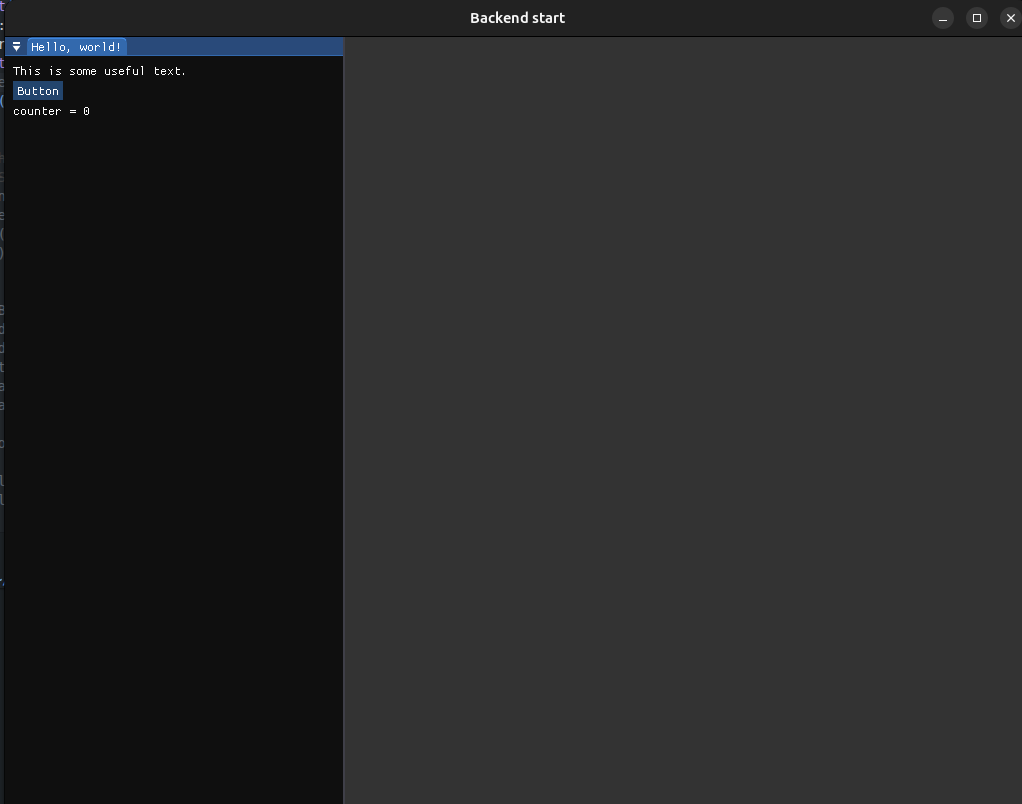Minimize the Backend start window
The width and height of the screenshot is (1022, 804).
[x=942, y=18]
